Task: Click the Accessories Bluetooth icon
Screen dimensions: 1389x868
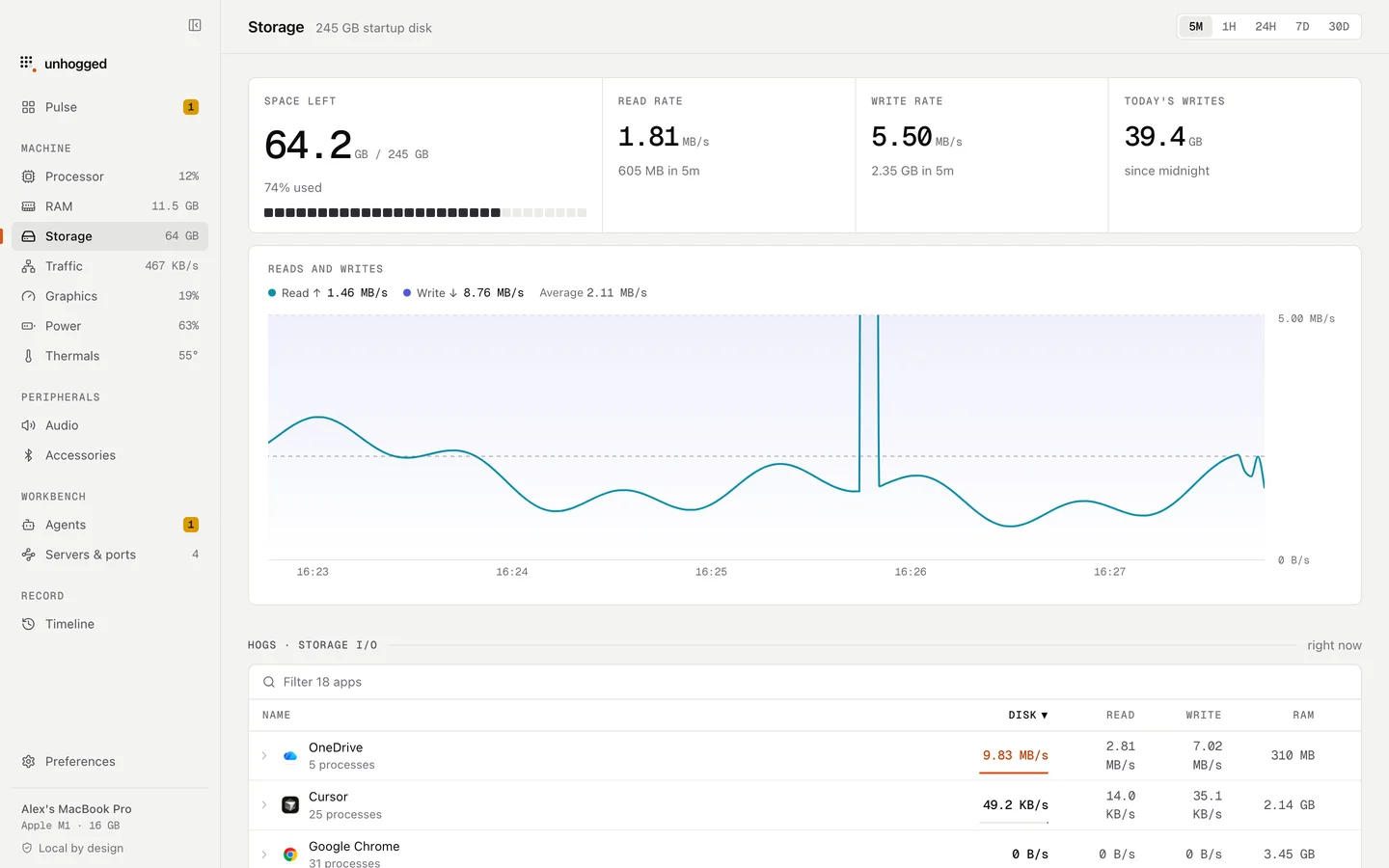Action: coord(28,455)
